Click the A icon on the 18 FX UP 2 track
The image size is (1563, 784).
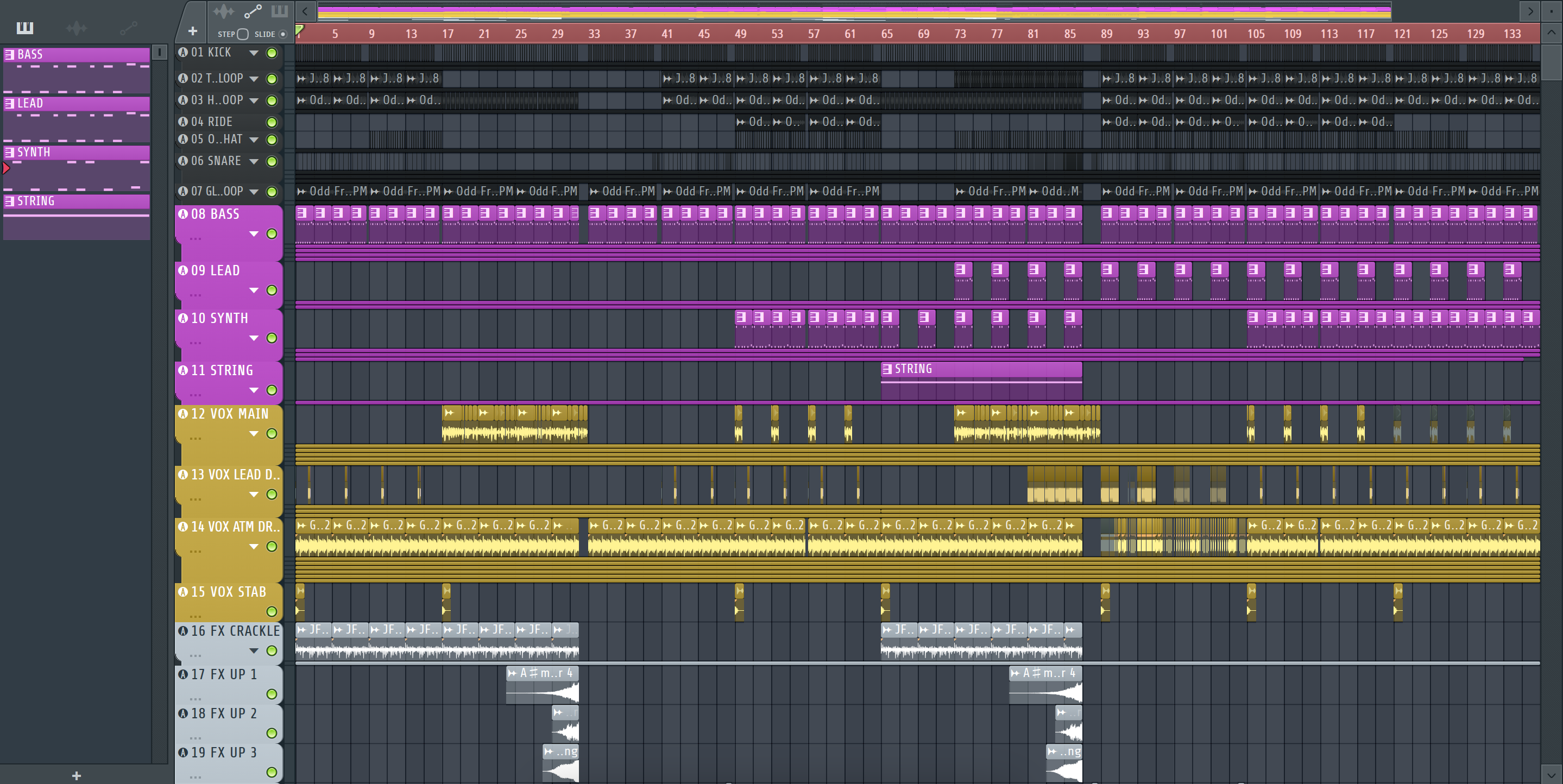tap(183, 713)
